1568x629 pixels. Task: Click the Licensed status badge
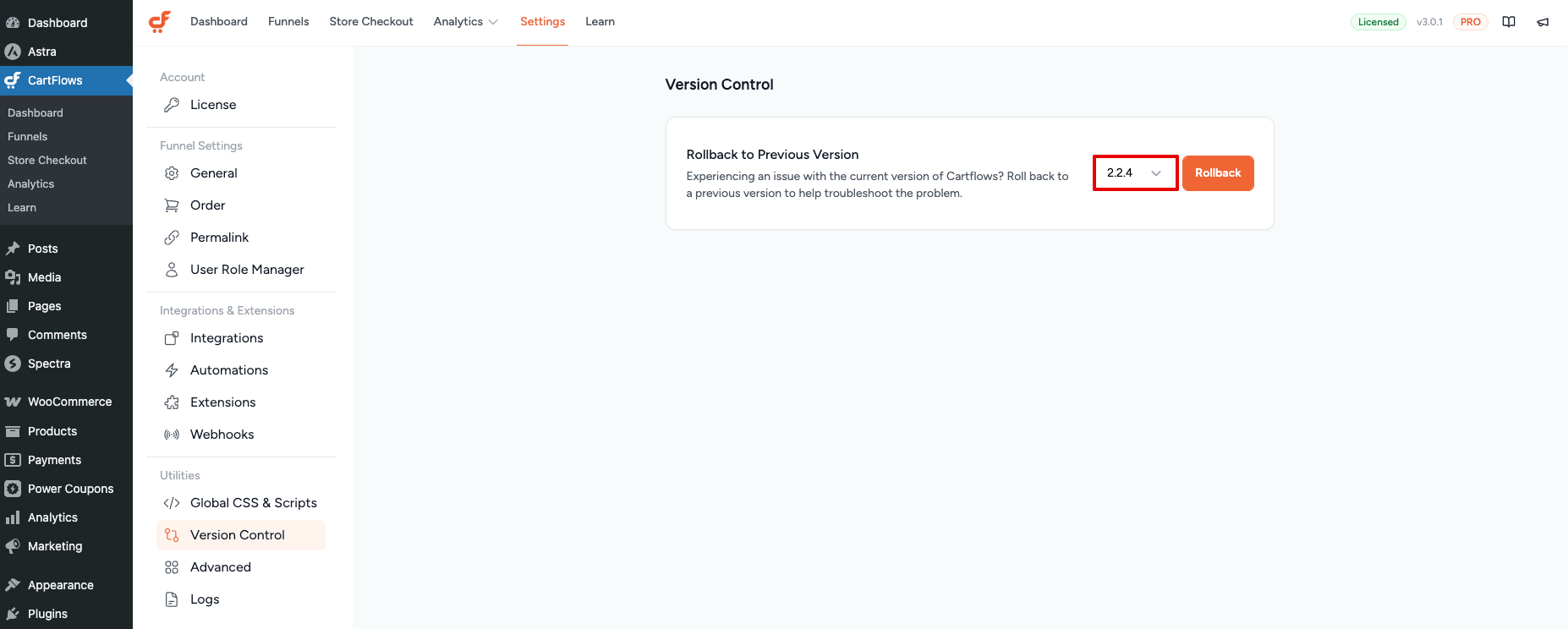[1379, 22]
